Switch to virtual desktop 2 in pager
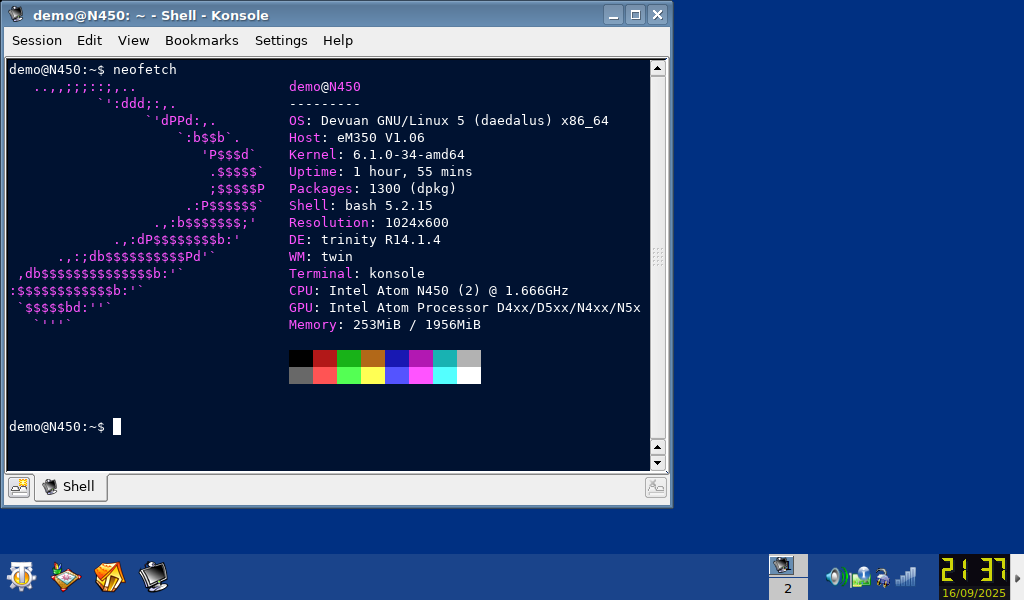 [x=788, y=588]
